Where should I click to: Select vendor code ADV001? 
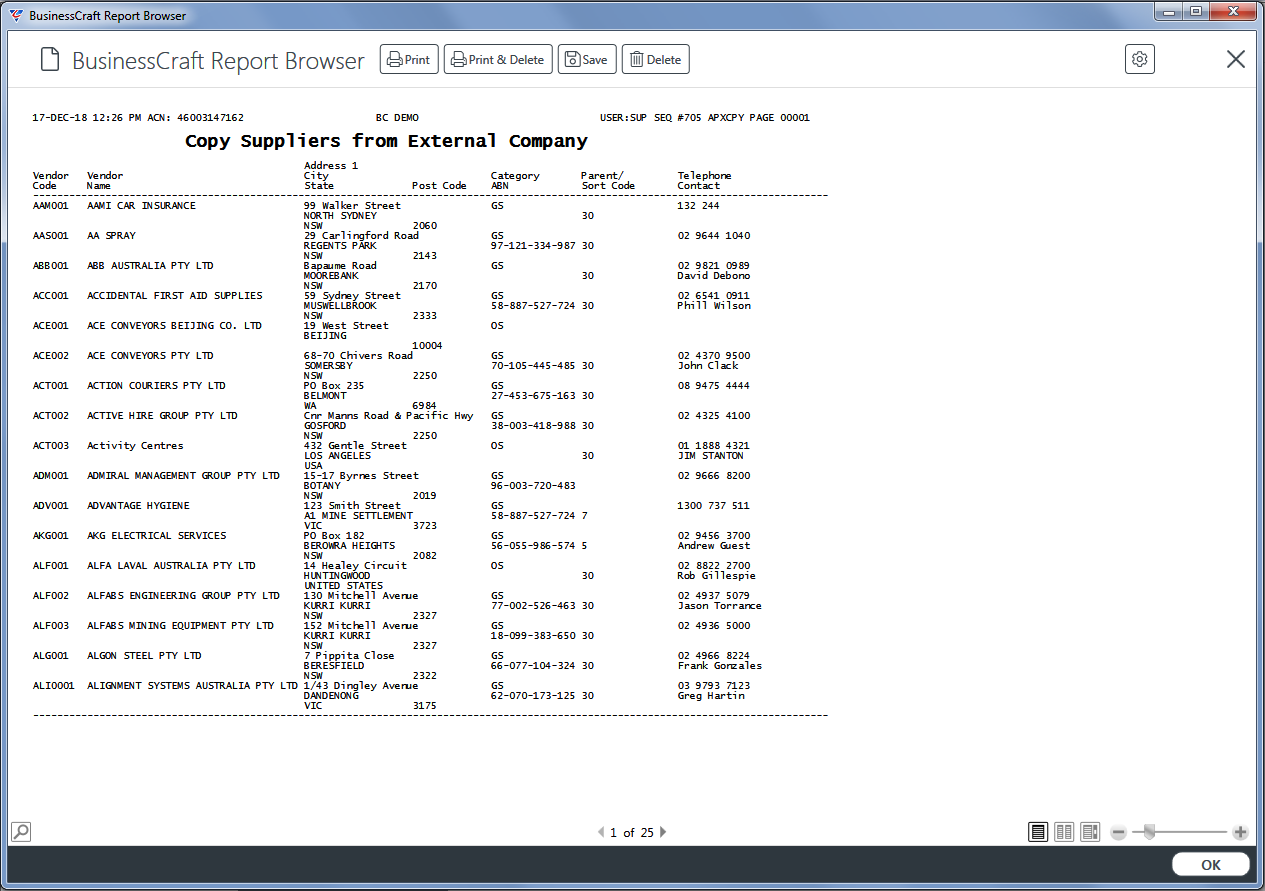pyautogui.click(x=51, y=506)
